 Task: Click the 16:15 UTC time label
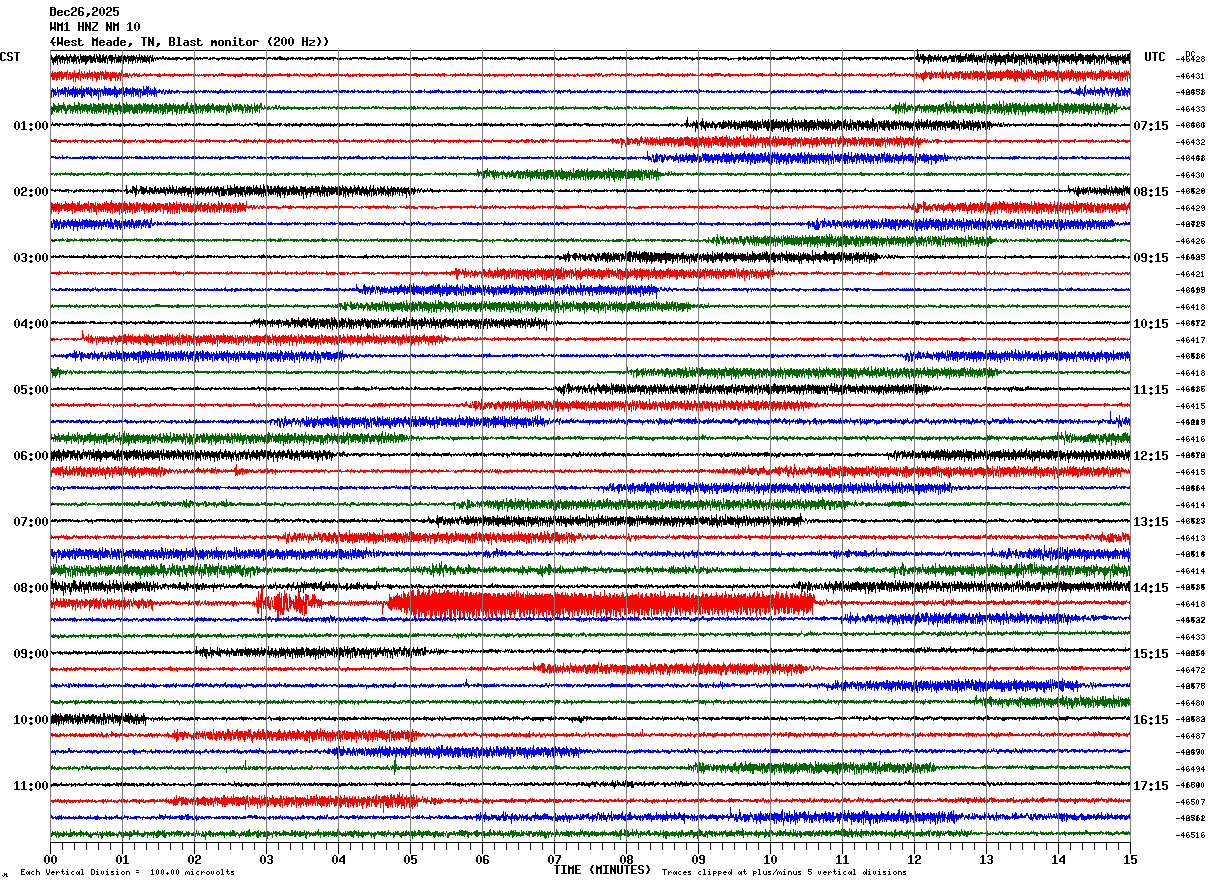pyautogui.click(x=1151, y=720)
